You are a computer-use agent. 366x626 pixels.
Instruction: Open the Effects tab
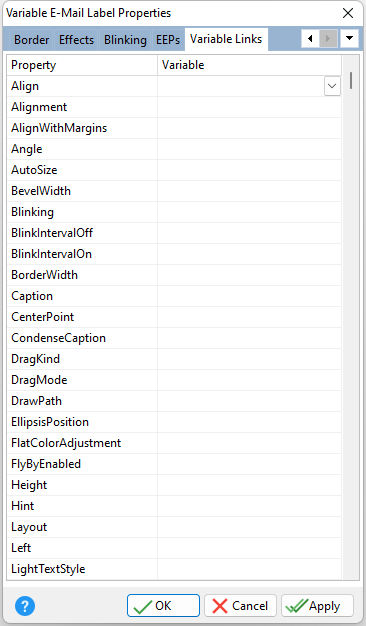76,40
